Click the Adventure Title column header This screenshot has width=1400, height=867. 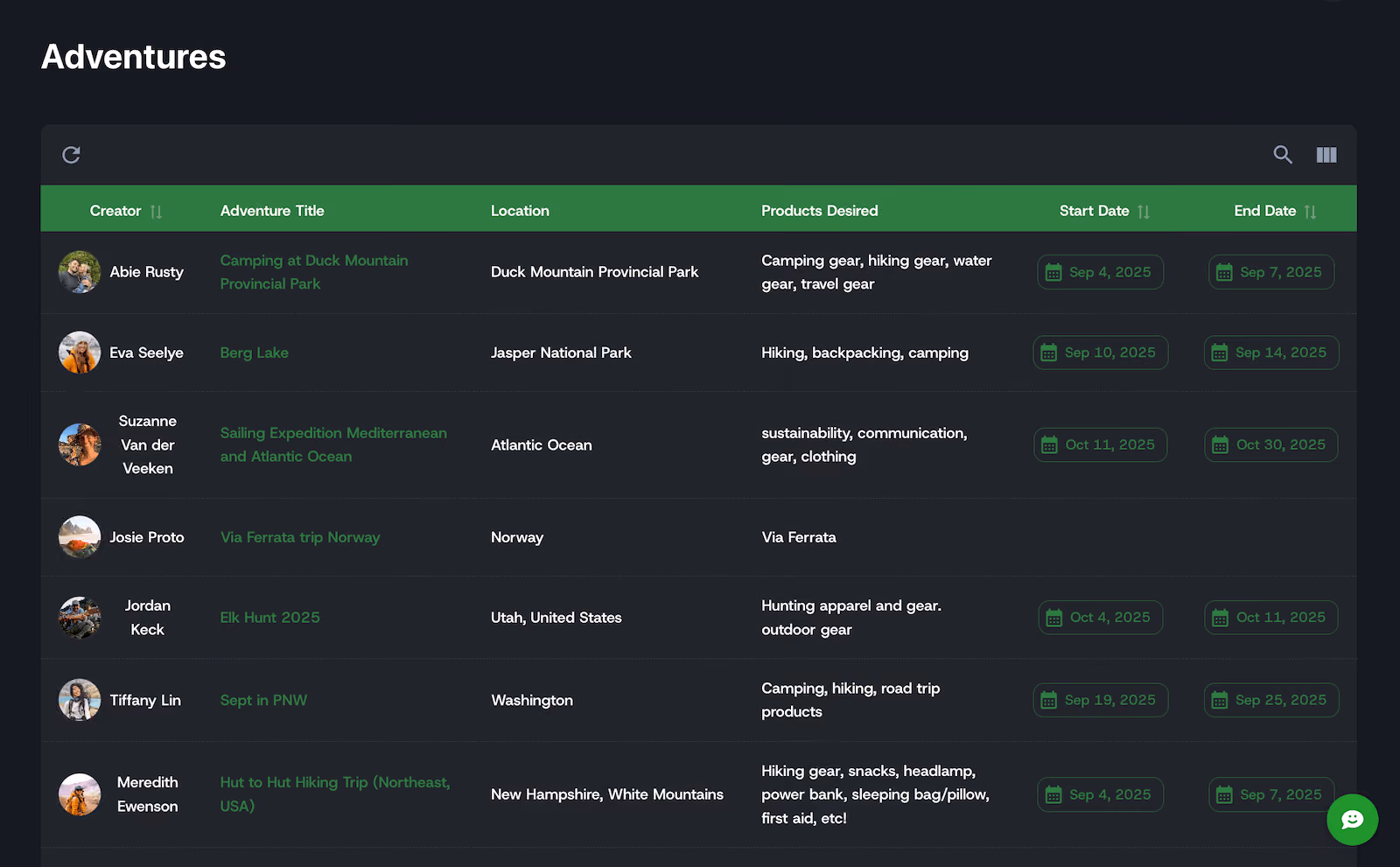point(272,211)
